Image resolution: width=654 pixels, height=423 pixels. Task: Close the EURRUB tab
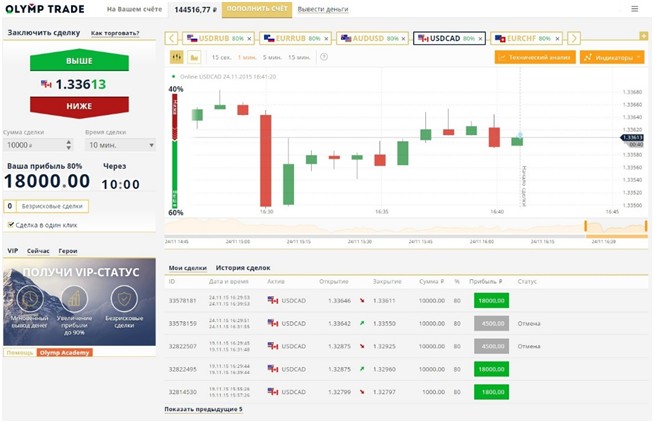point(326,39)
